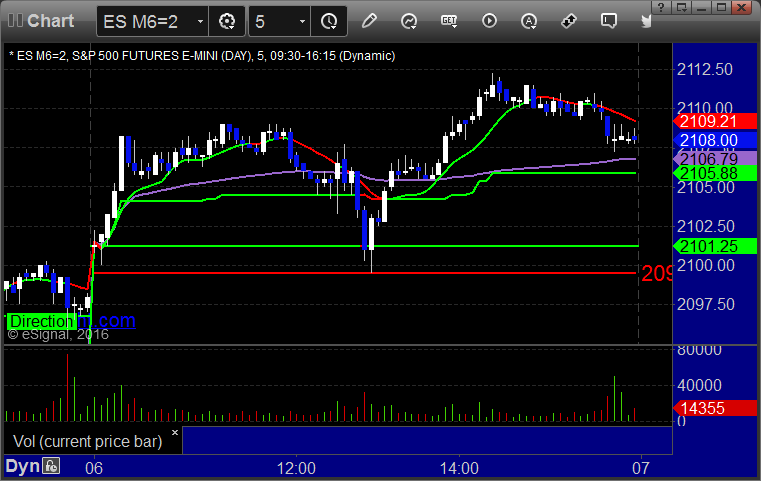This screenshot has width=761, height=481.
Task: Open the alerts icon menu
Action: [529, 21]
